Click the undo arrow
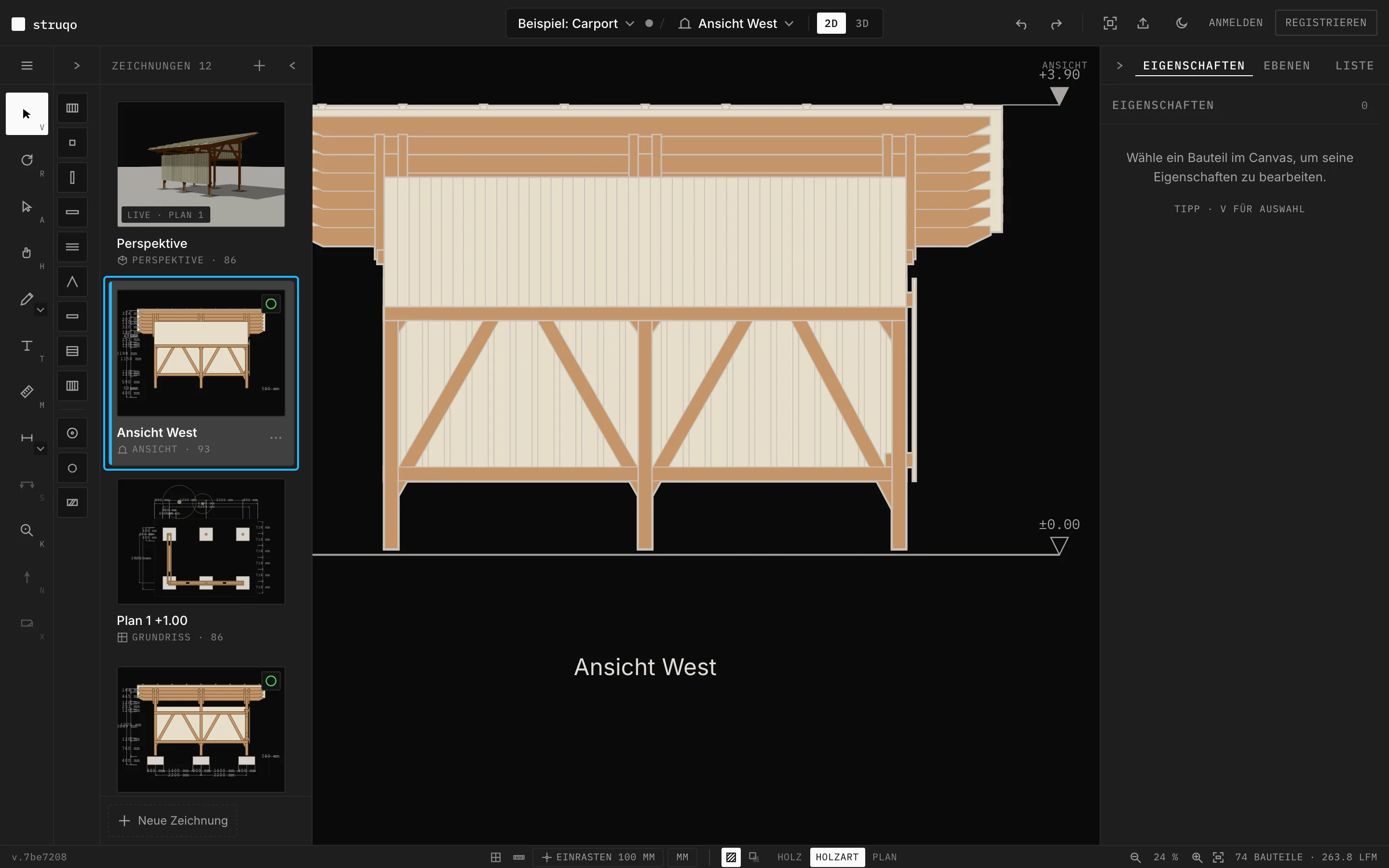The width and height of the screenshot is (1389, 868). [x=1021, y=24]
